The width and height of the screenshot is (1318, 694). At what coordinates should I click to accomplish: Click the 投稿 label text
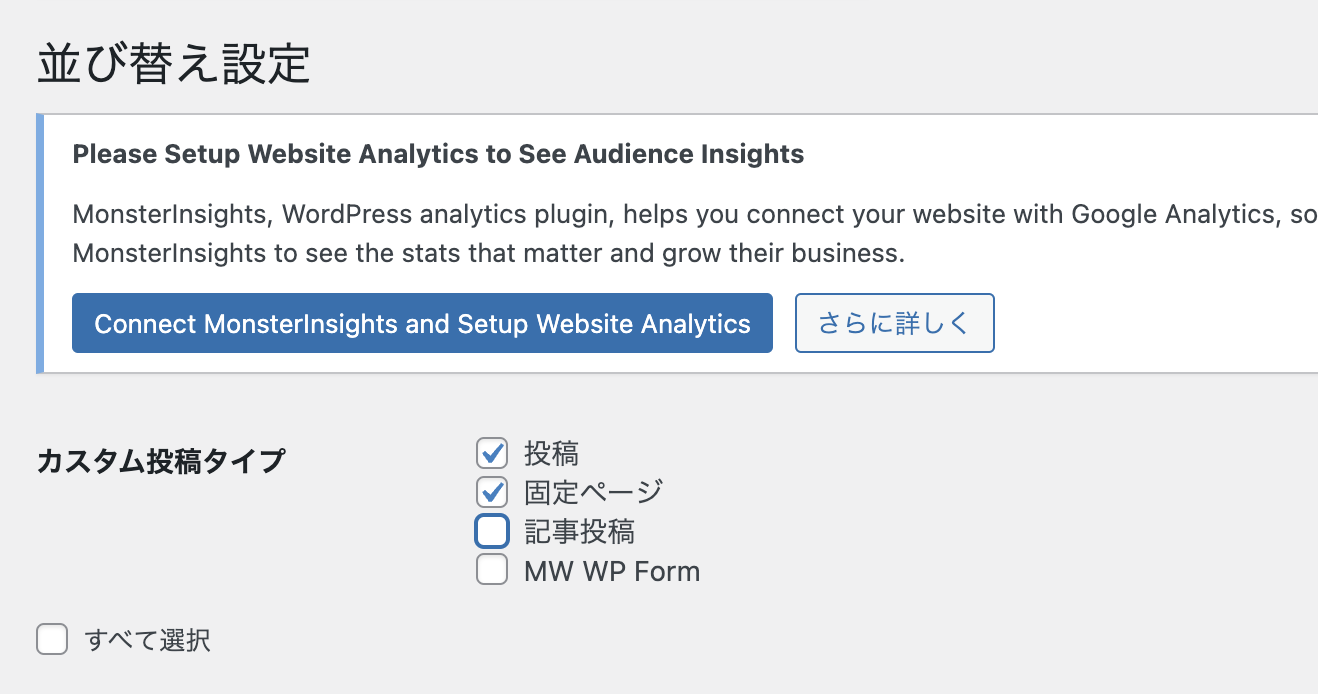coord(551,453)
